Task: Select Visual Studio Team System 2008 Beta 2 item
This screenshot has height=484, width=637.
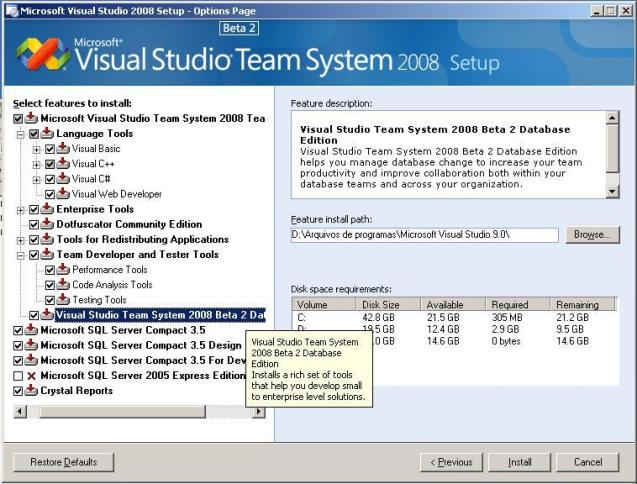Action: click(160, 315)
